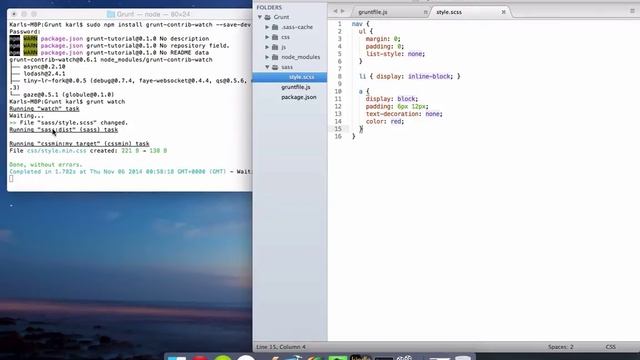Open the Spaces: 2 indentation menu

(560, 347)
